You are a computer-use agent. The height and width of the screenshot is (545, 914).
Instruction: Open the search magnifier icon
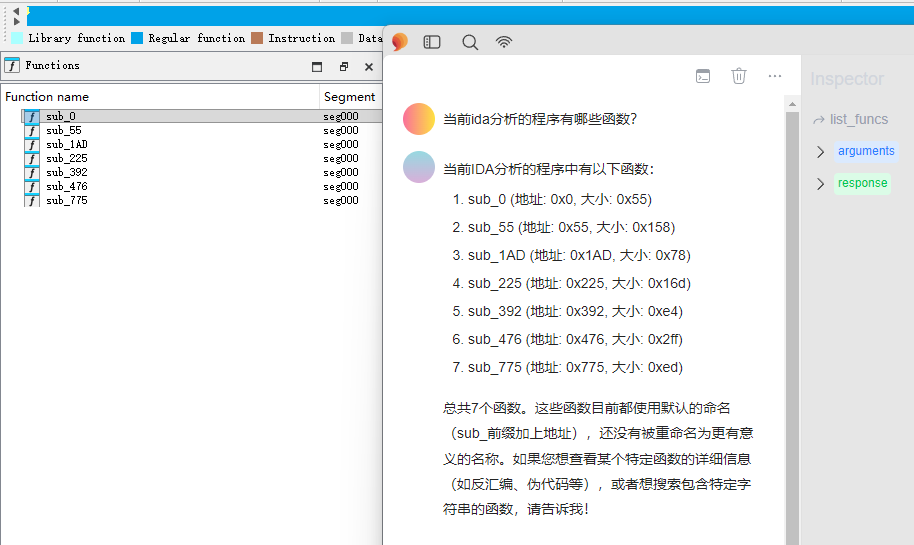470,43
